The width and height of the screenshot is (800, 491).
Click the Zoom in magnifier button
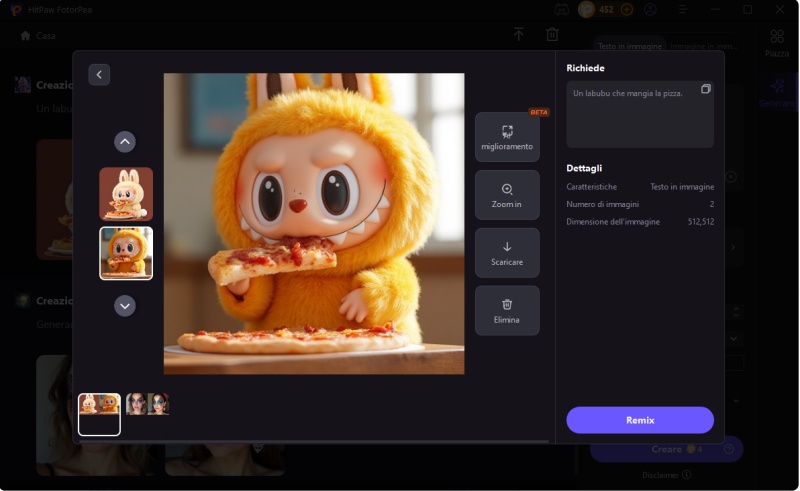tap(507, 195)
